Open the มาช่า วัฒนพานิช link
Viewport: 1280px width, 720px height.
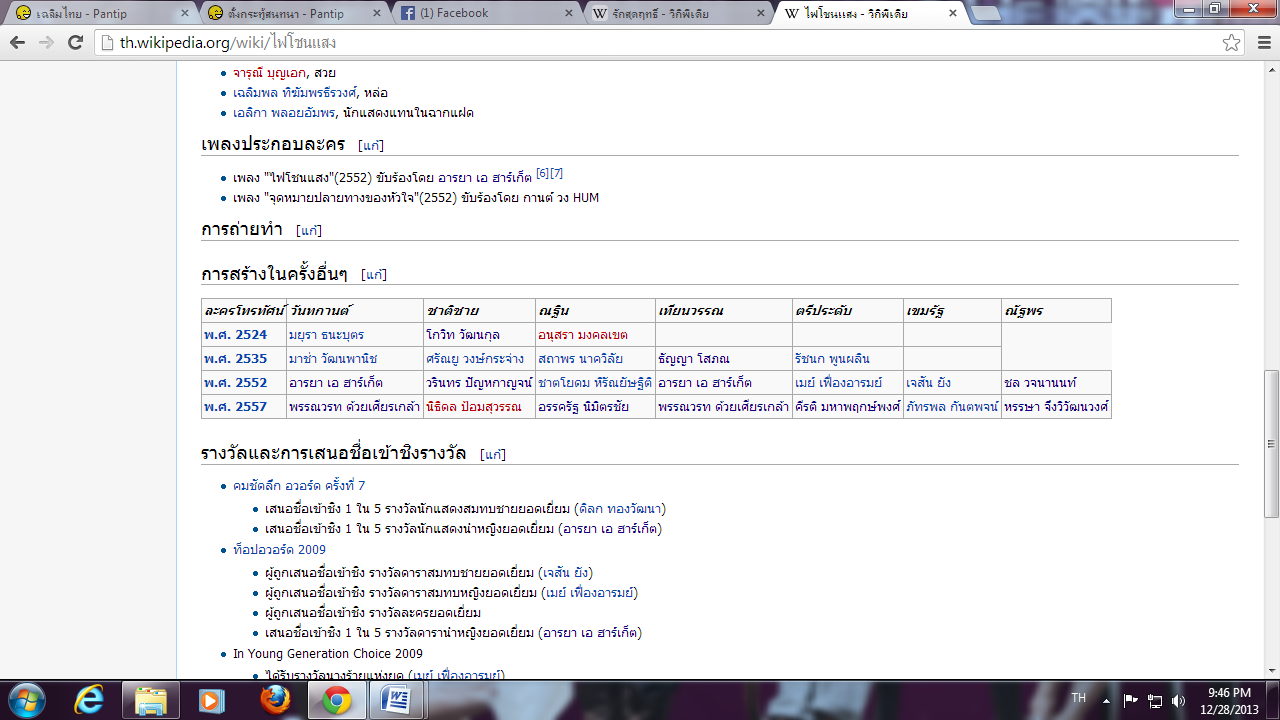click(x=333, y=359)
